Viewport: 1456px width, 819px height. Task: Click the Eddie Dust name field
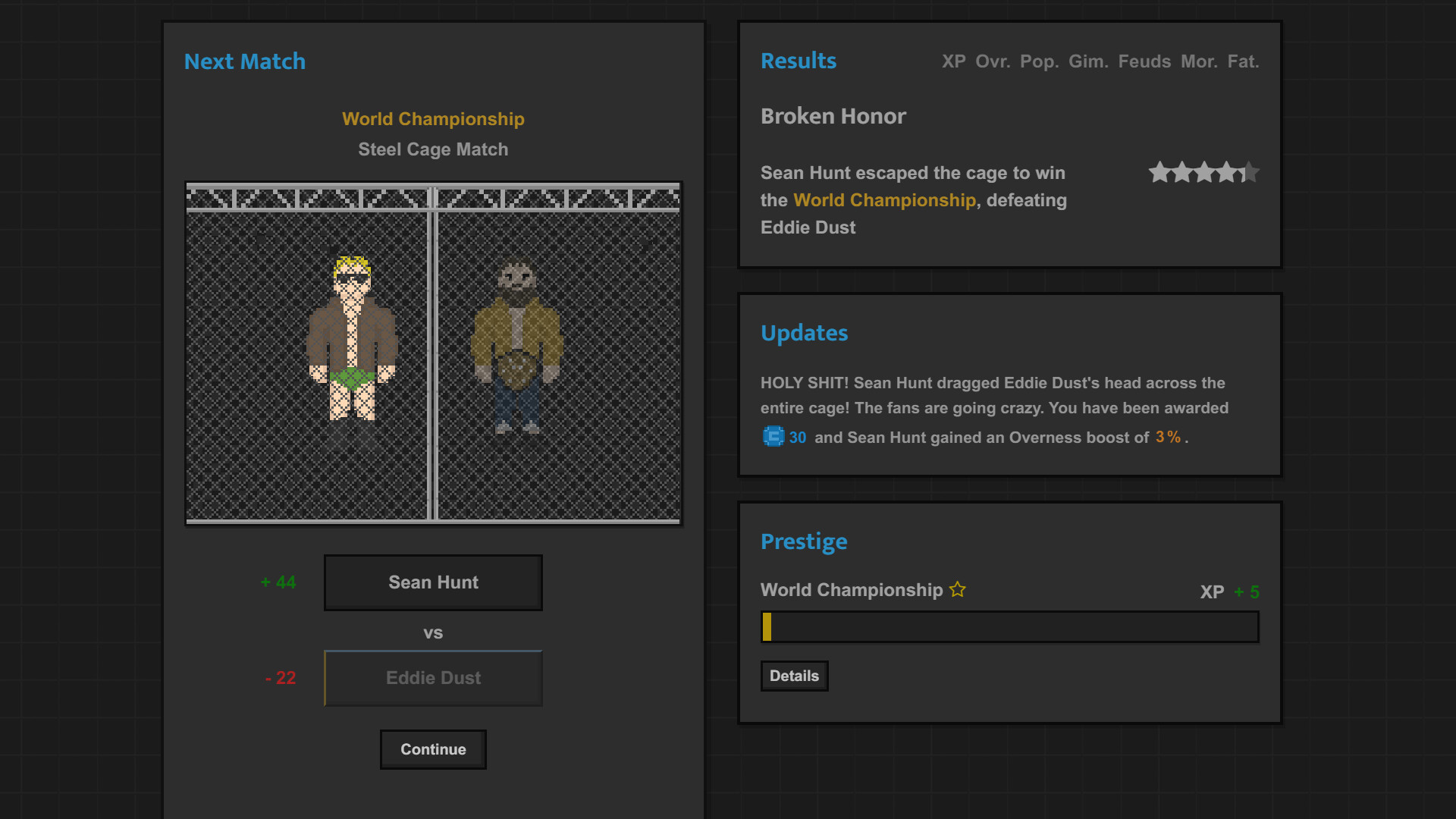click(x=433, y=678)
